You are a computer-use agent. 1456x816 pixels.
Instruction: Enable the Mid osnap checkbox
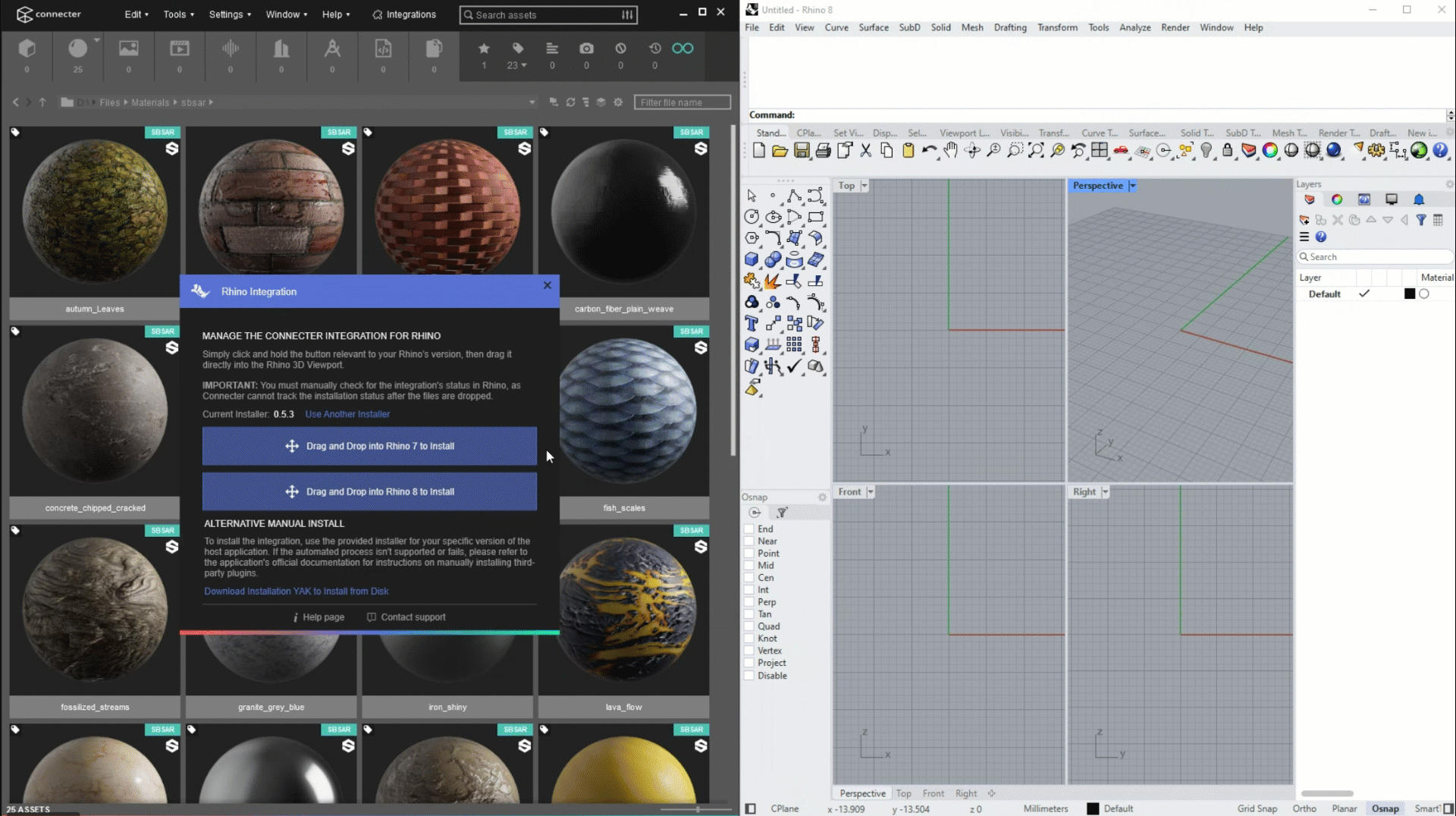pos(748,566)
